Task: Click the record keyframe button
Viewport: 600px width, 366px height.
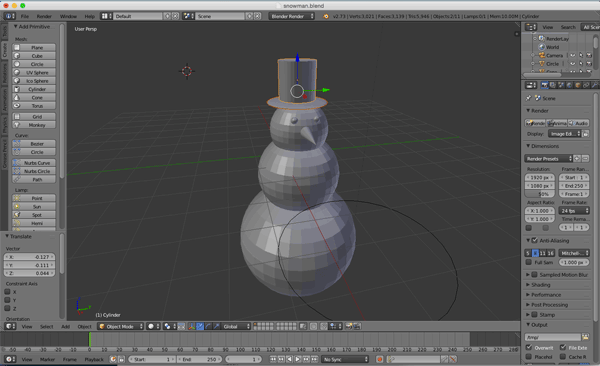Action: point(380,359)
